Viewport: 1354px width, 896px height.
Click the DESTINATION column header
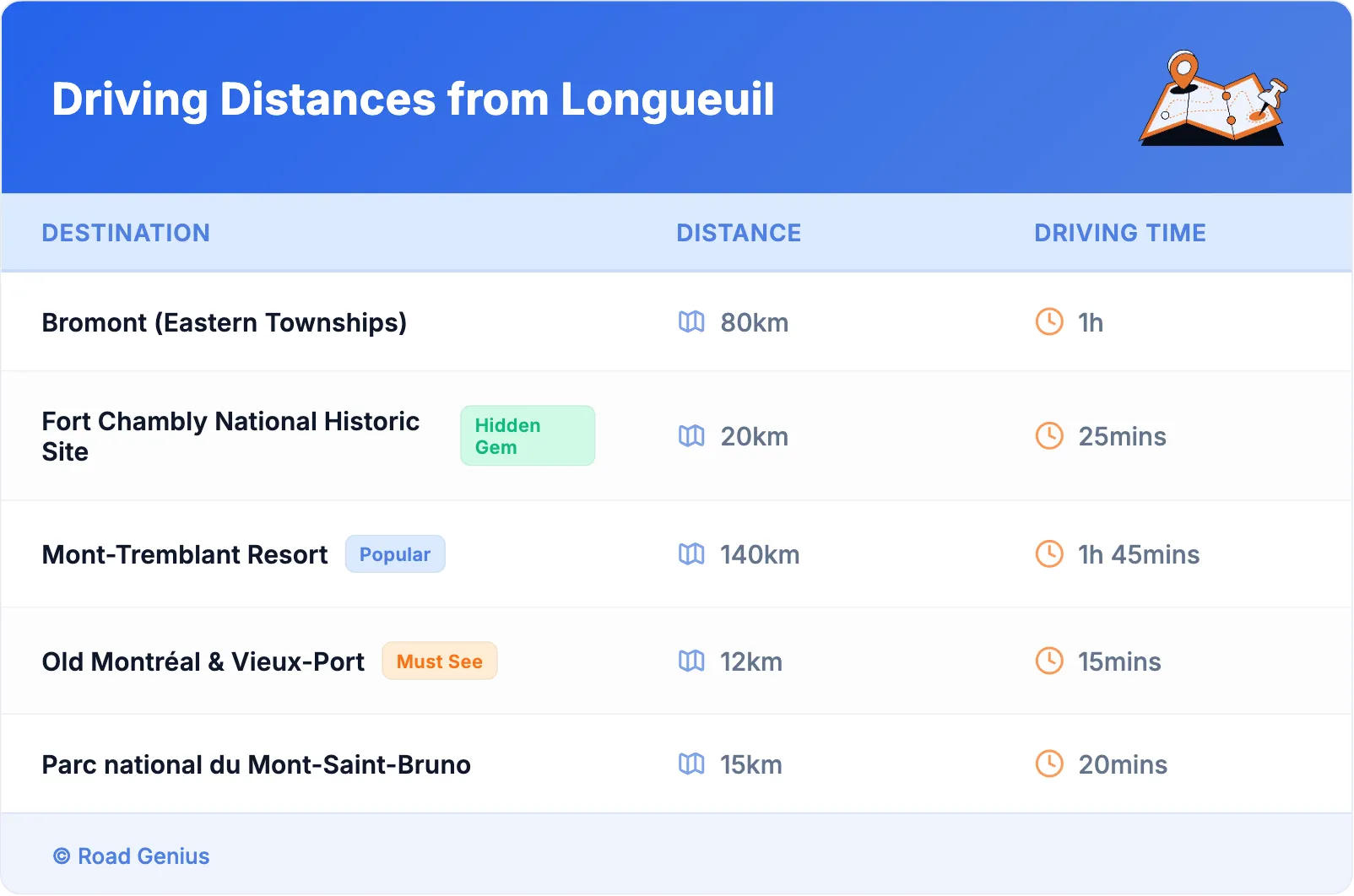126,233
